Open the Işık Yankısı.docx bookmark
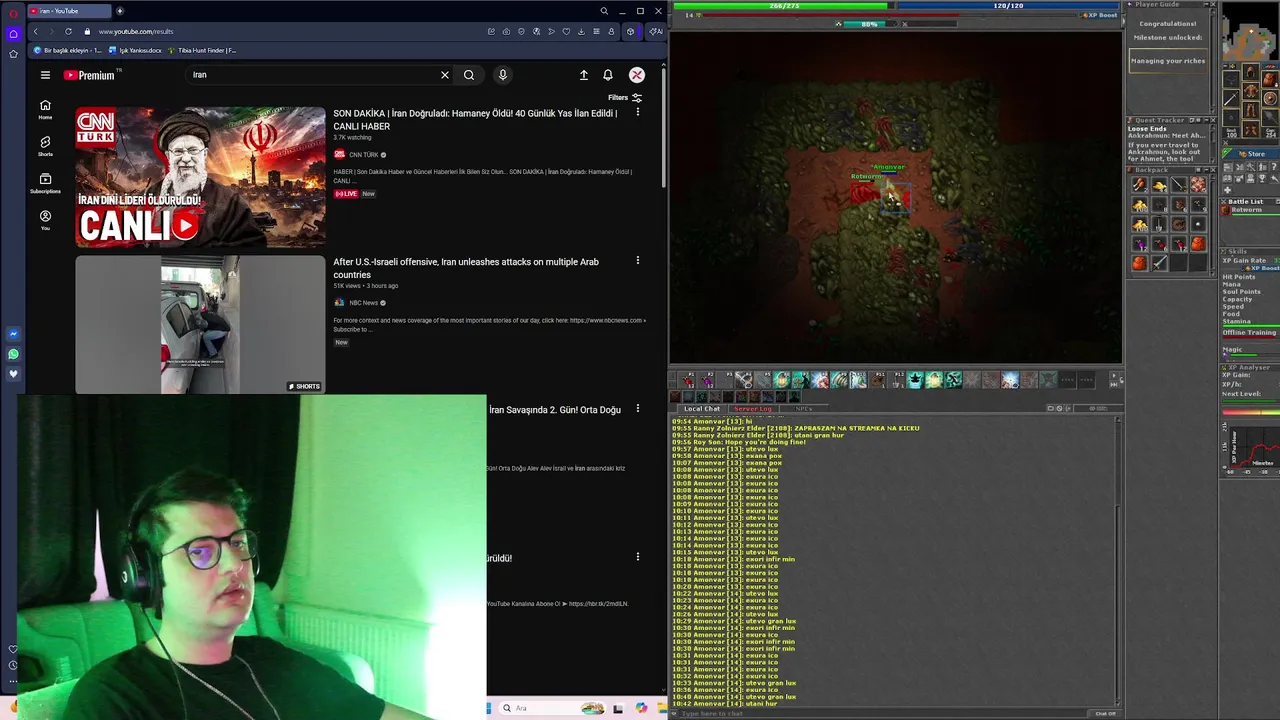 [135, 50]
